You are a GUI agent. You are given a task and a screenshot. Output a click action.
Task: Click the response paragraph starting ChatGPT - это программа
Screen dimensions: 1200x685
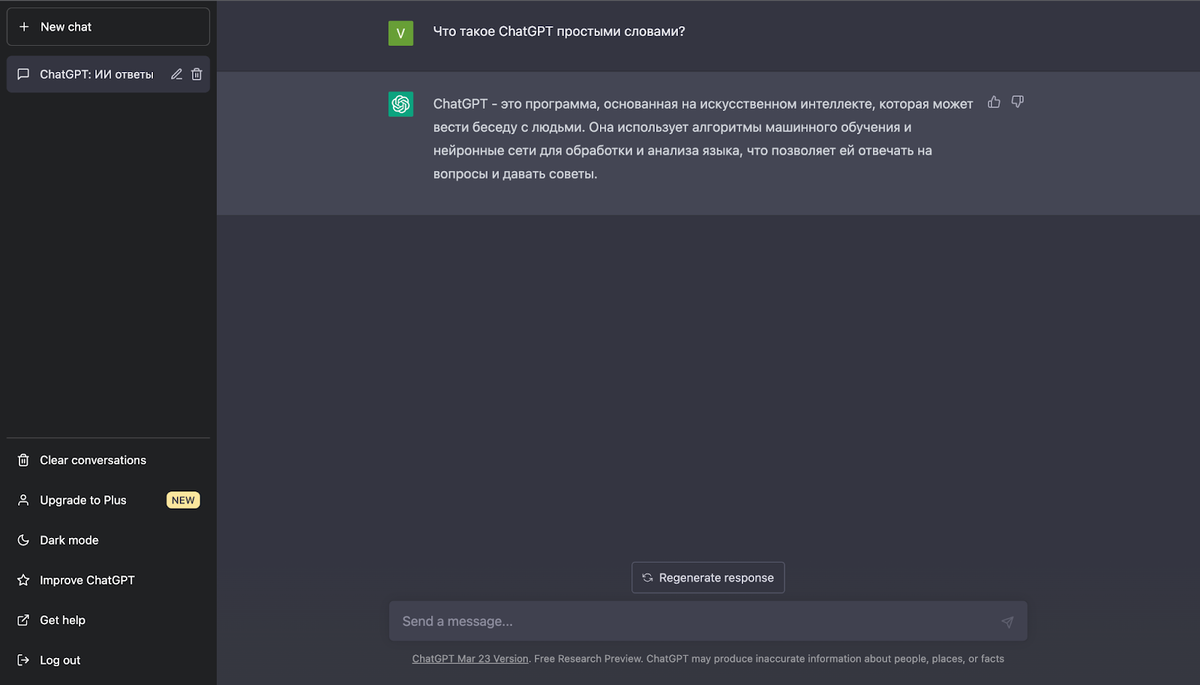coord(703,139)
